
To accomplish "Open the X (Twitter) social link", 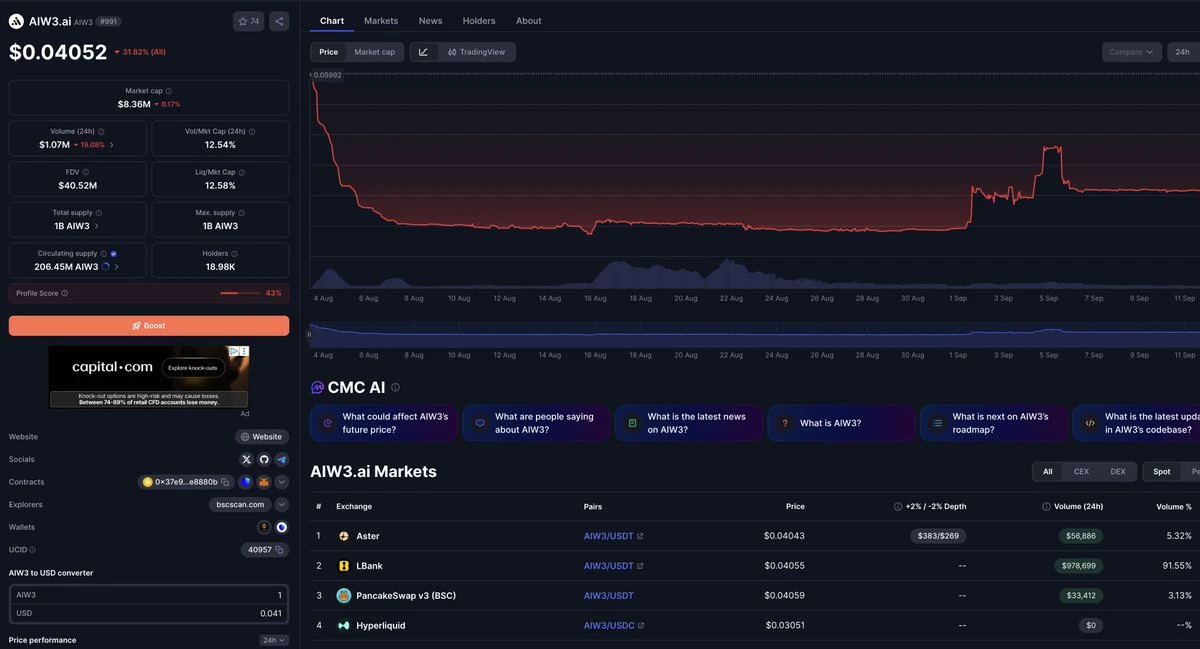I will pos(247,459).
